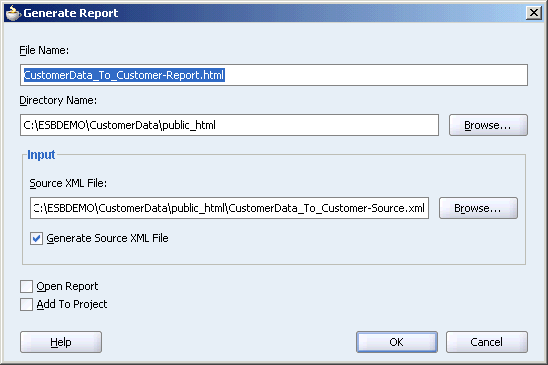Screen dimensions: 548x365
Task: Click into the File Name text field
Action: 274,75
